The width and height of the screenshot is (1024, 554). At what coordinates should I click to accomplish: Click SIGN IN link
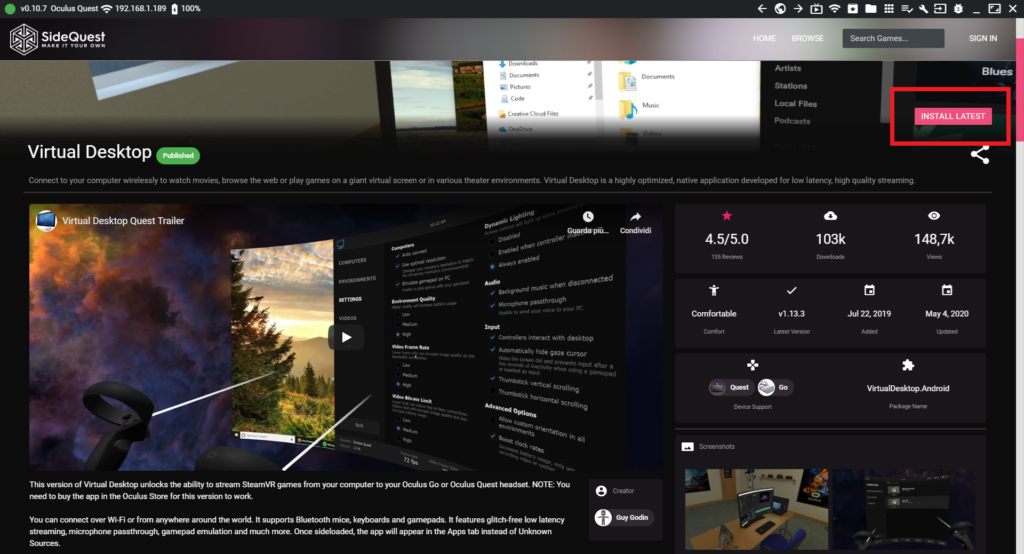point(982,39)
